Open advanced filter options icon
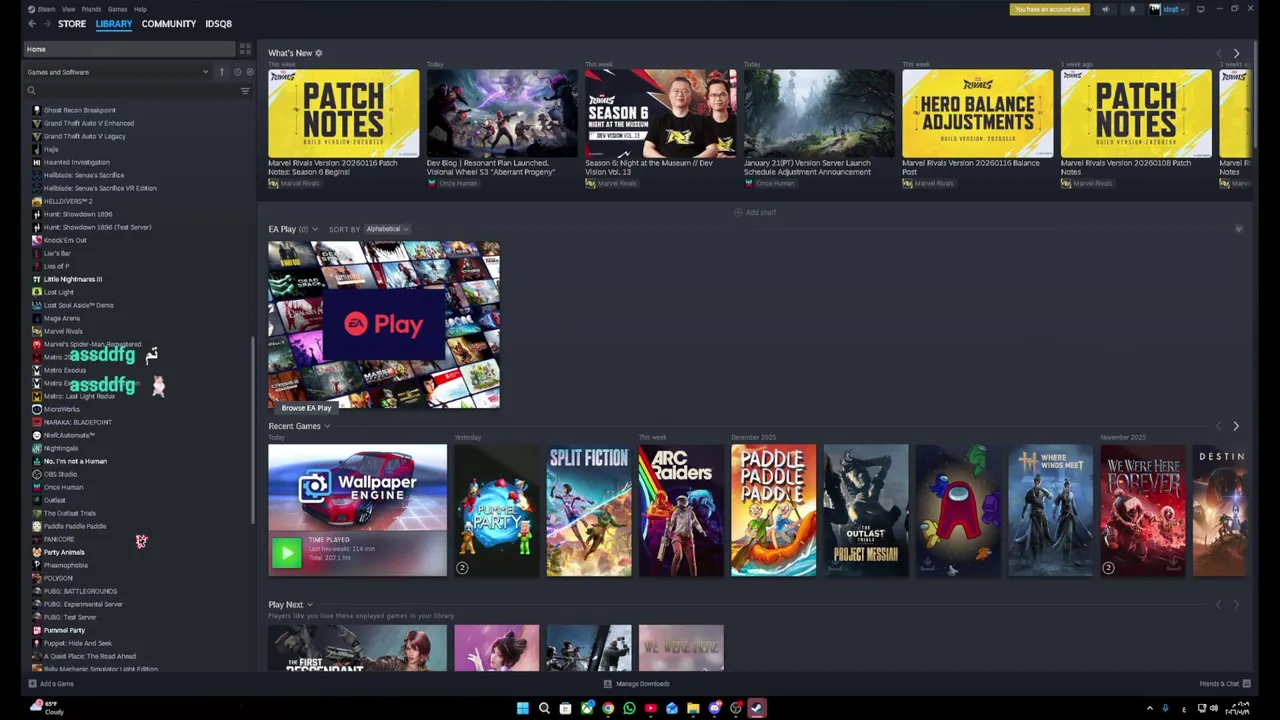This screenshot has height=720, width=1280. click(x=245, y=91)
